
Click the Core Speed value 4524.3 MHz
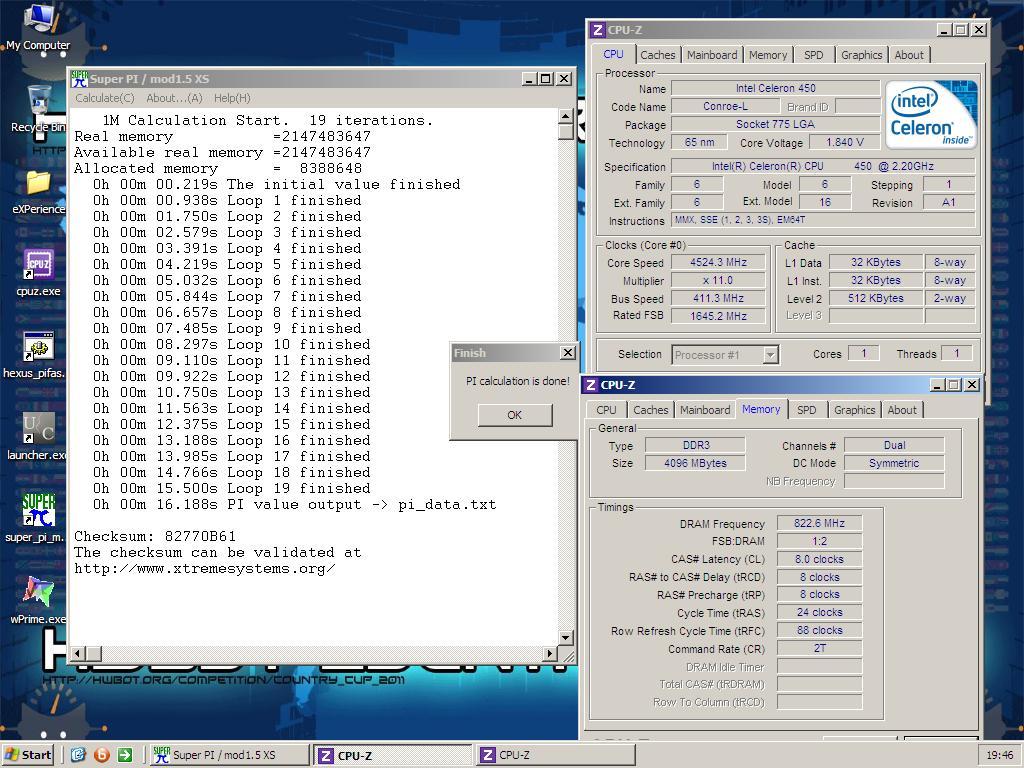coord(718,263)
